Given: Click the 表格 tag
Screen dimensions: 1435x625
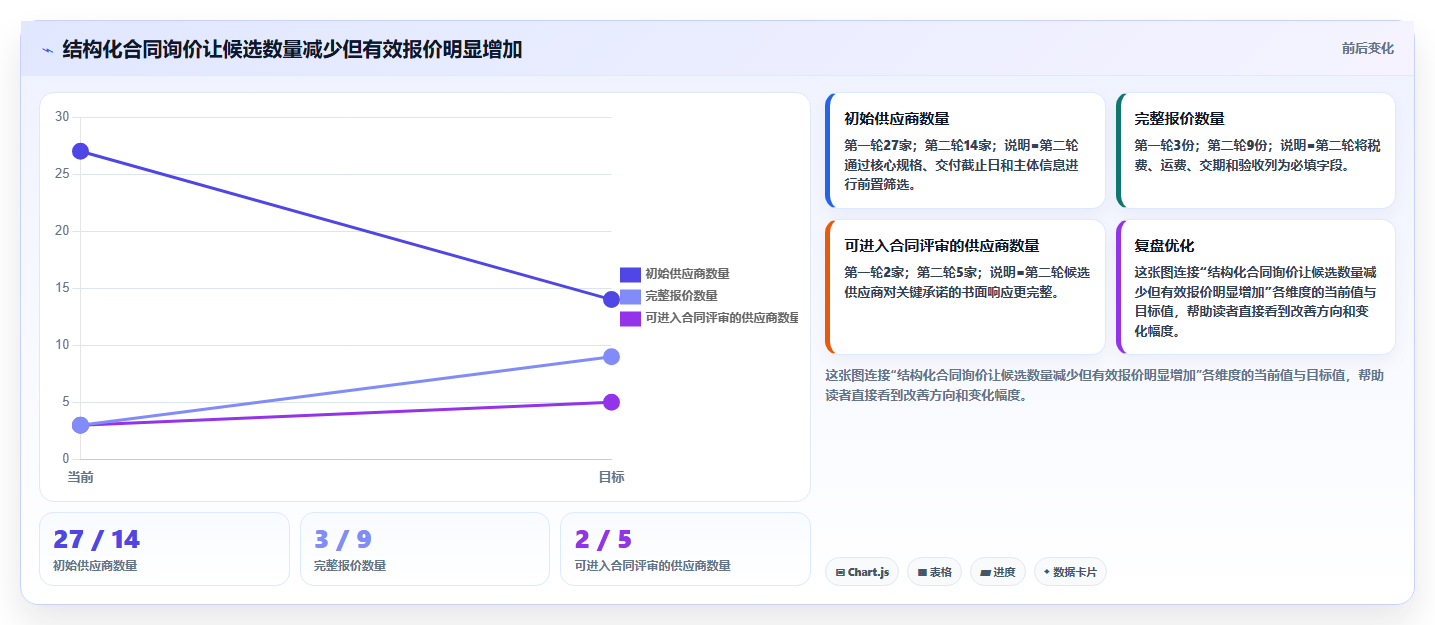Looking at the screenshot, I should coord(934,572).
